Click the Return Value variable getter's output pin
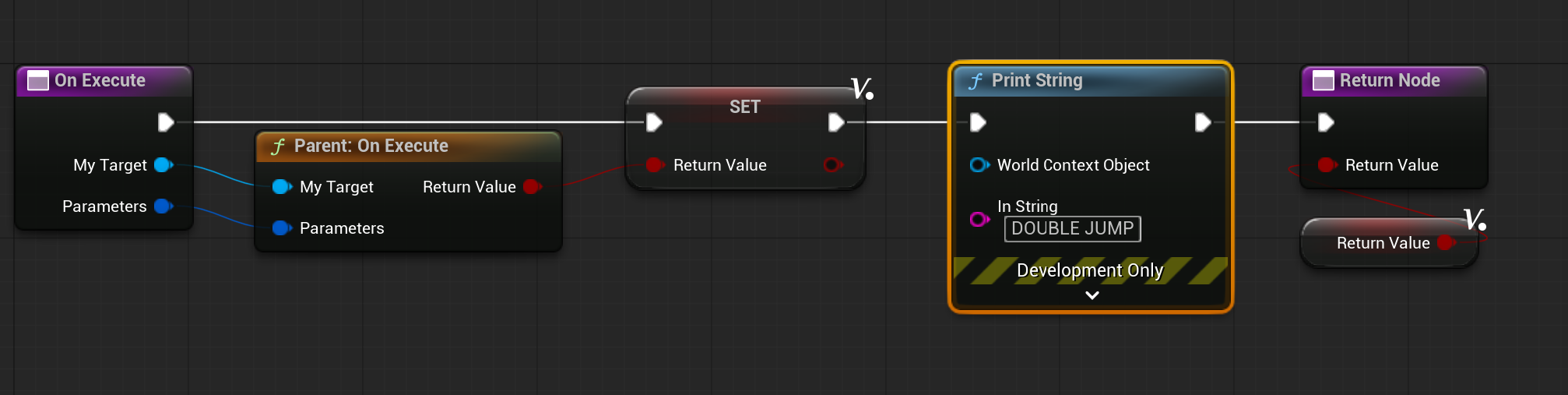1568x395 pixels. 1446,243
